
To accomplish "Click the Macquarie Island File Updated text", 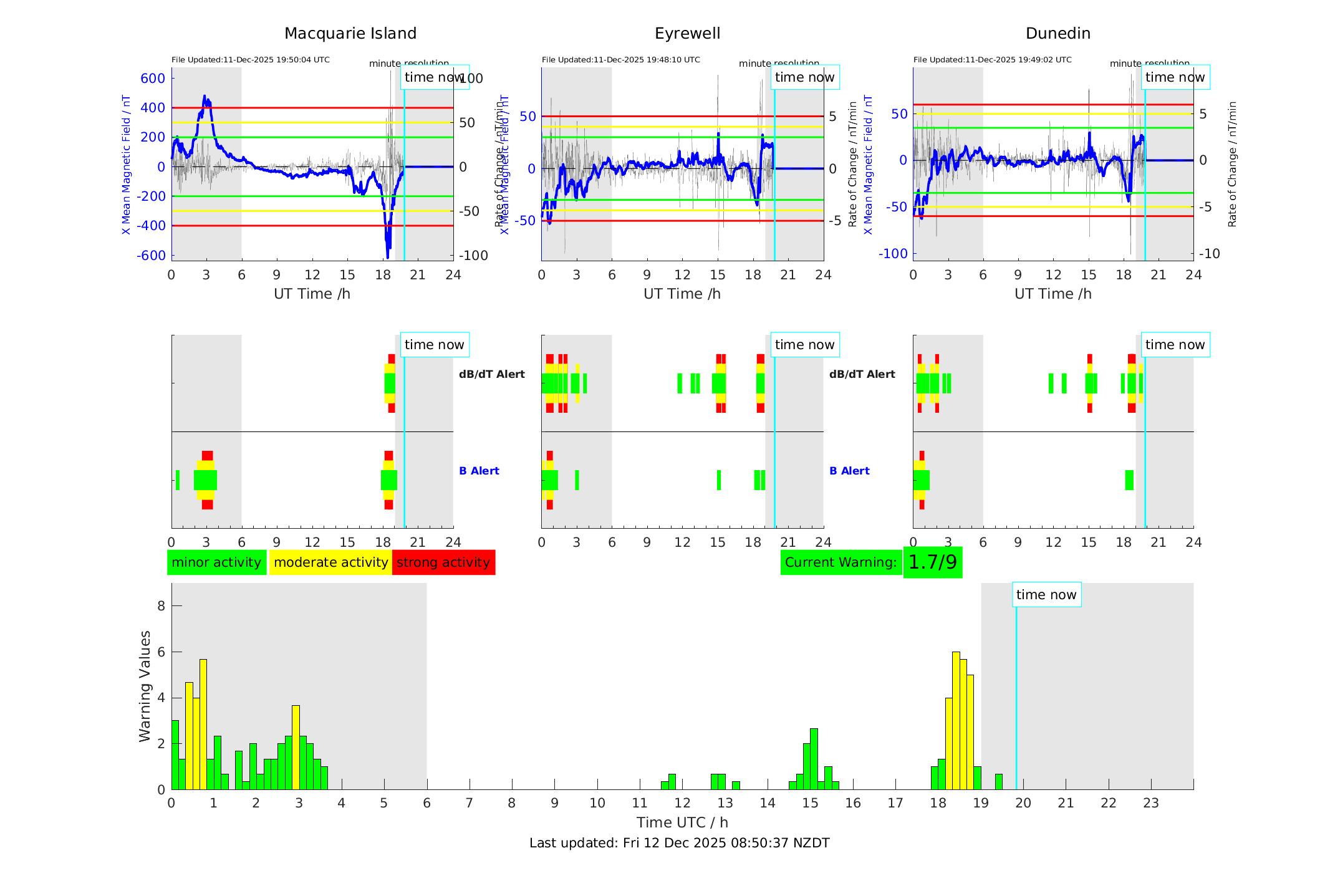I will [250, 60].
